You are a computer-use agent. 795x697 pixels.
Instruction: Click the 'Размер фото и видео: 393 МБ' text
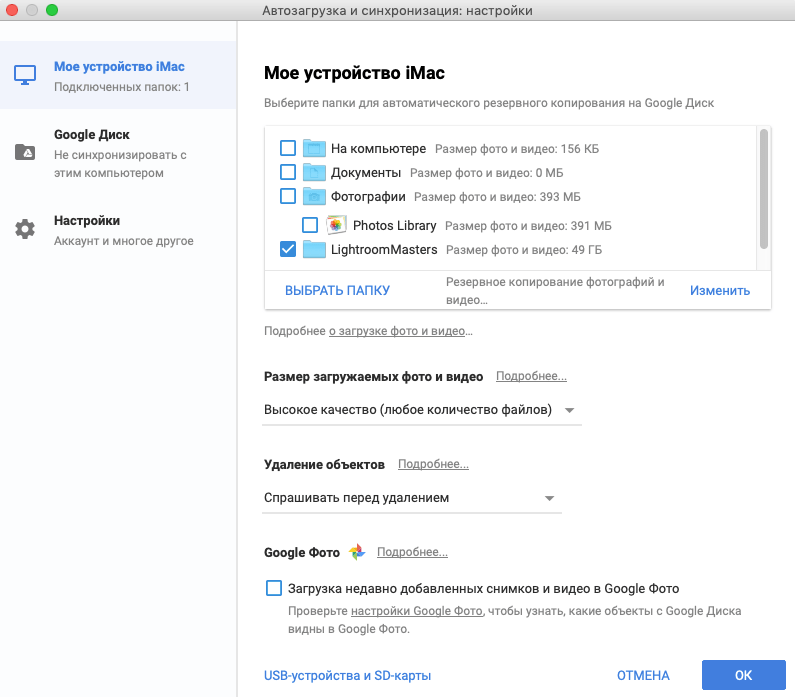[x=497, y=197]
